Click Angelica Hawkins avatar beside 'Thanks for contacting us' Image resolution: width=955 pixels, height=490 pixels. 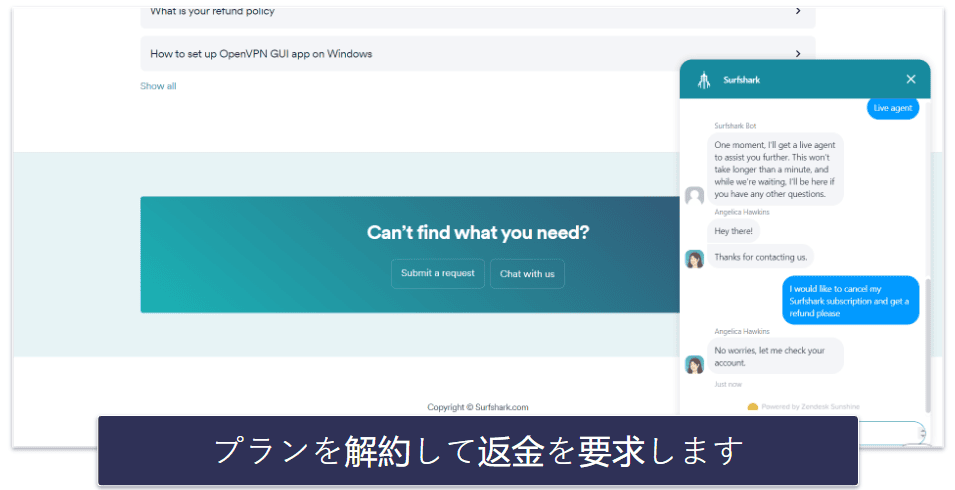pos(694,259)
